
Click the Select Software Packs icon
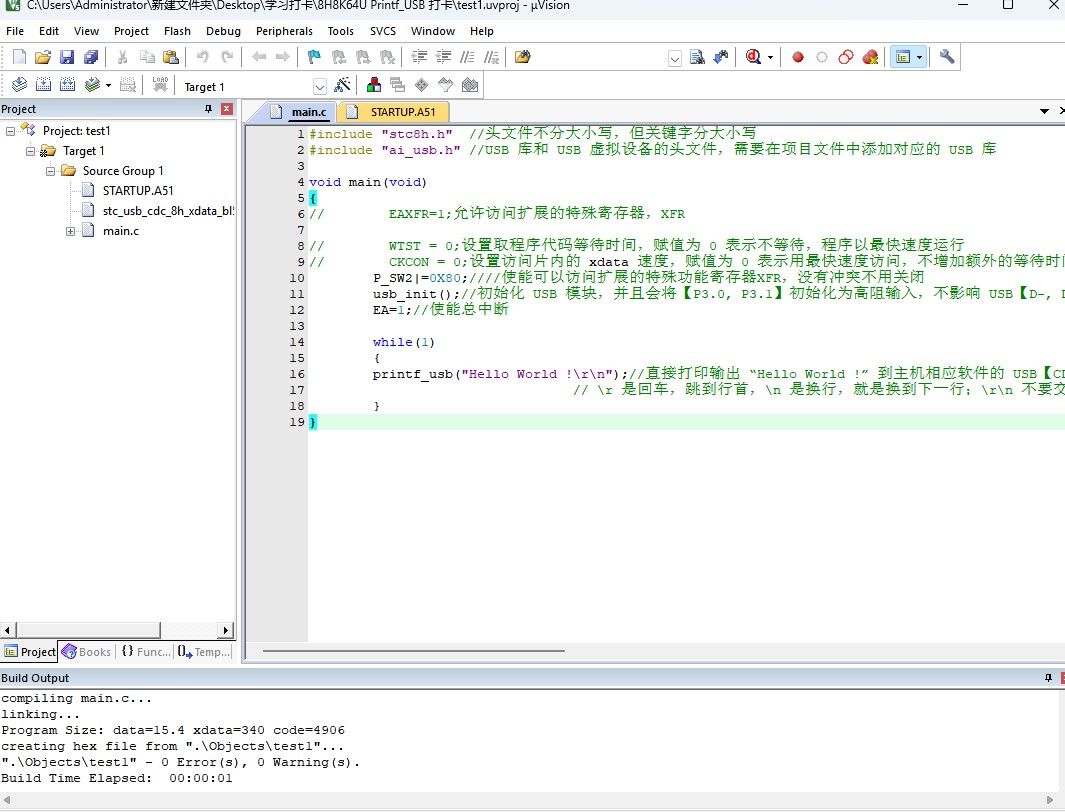tap(446, 85)
